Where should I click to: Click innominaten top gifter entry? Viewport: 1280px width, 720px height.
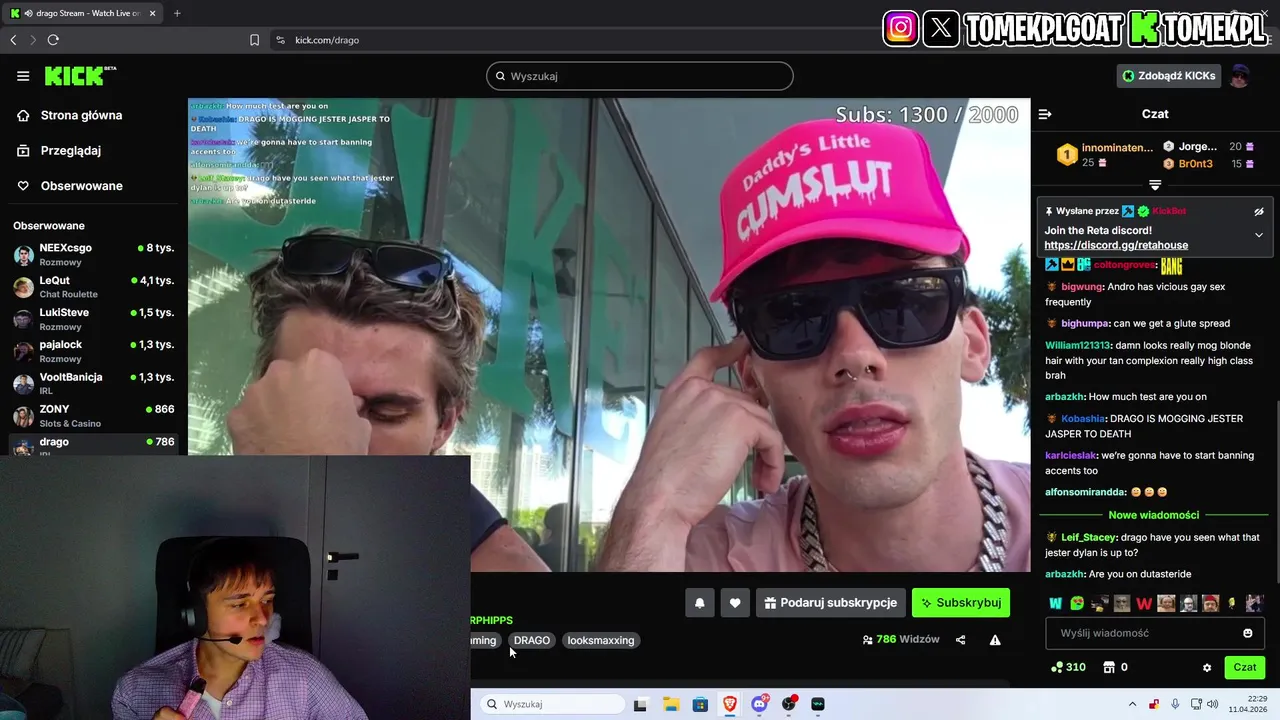[1105, 155]
